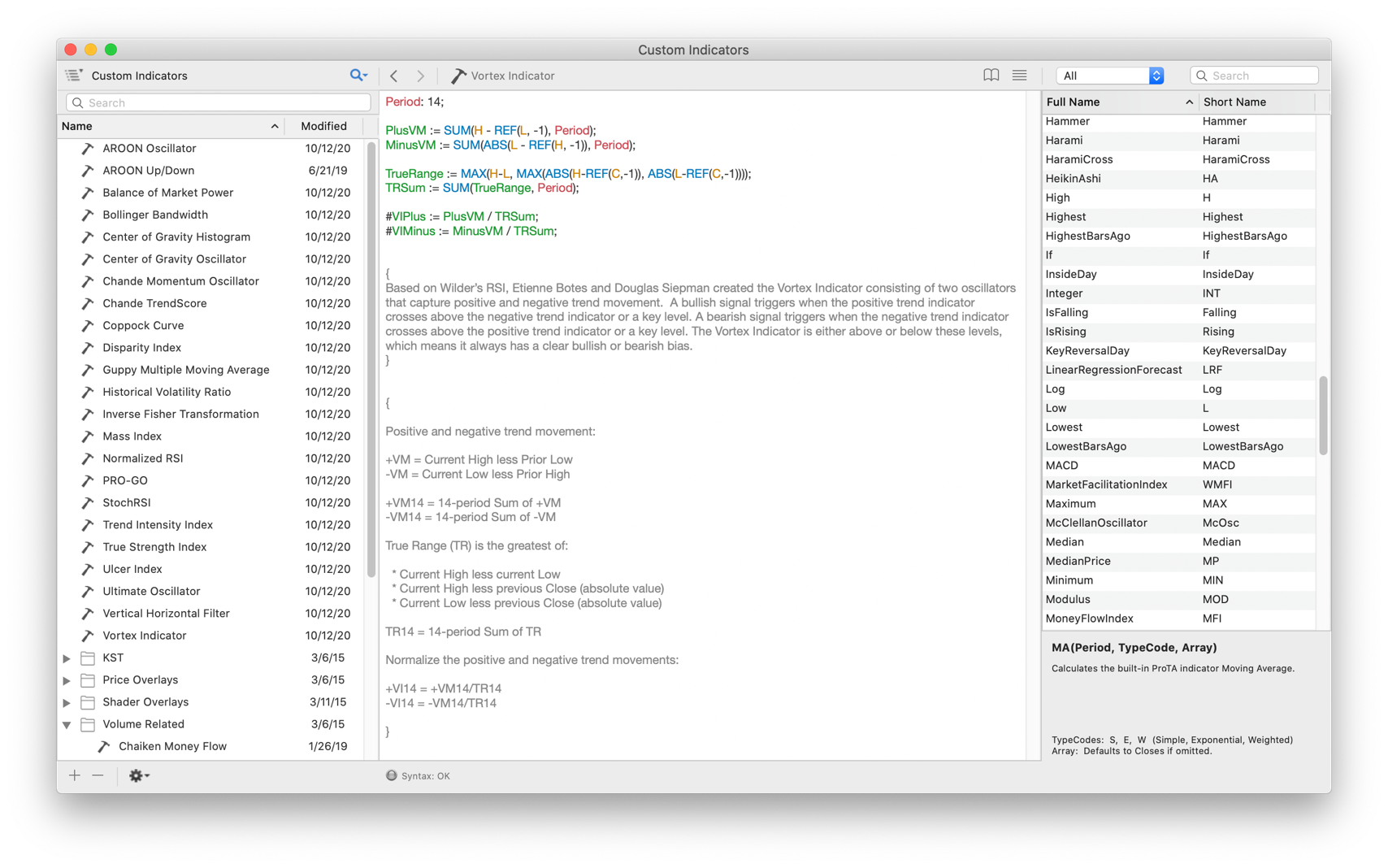Open the All category dropdown
Viewport: 1388px width, 868px height.
[x=1109, y=76]
